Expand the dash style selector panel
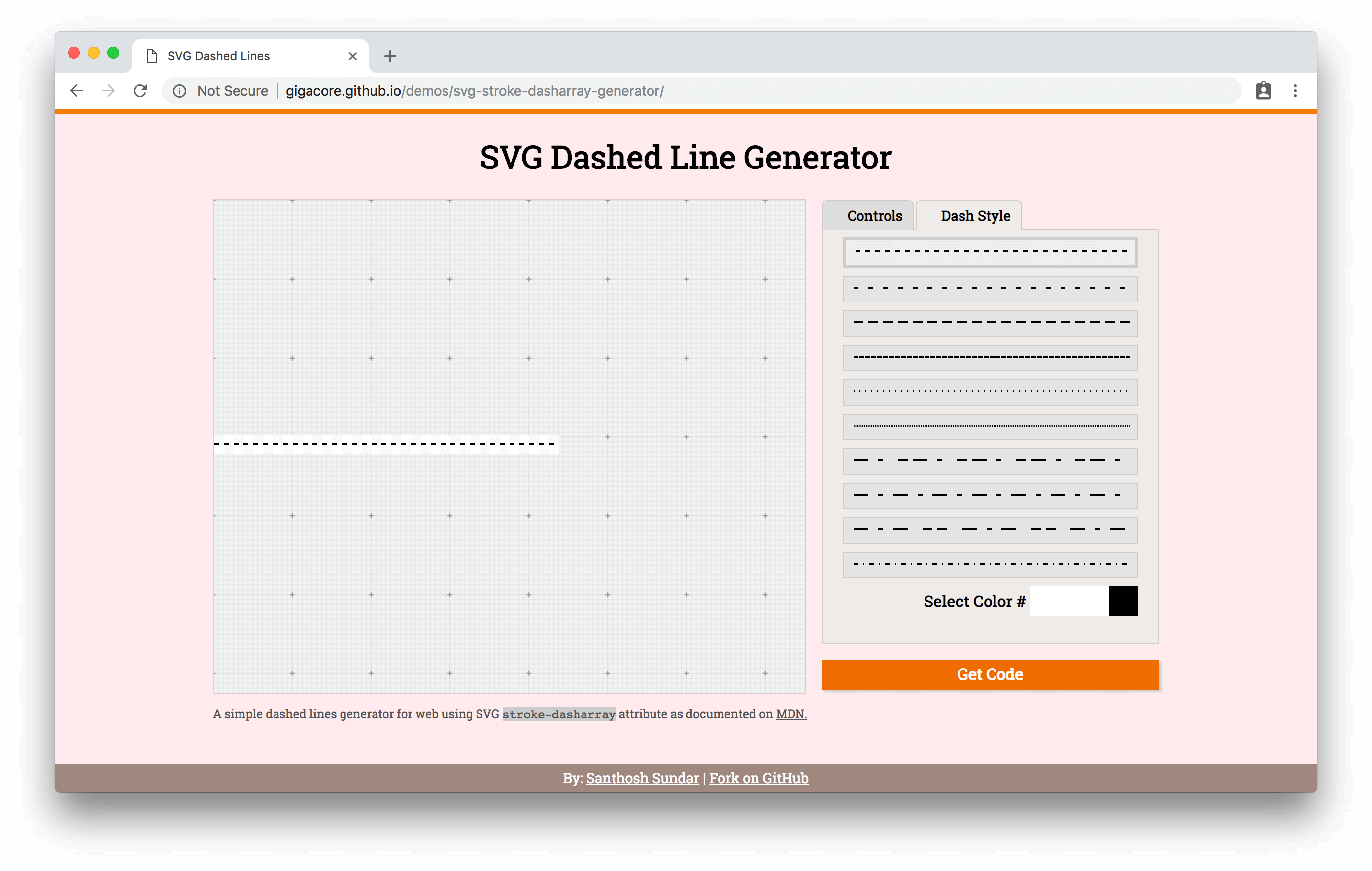Screen dimensions: 1372x871 (975, 214)
